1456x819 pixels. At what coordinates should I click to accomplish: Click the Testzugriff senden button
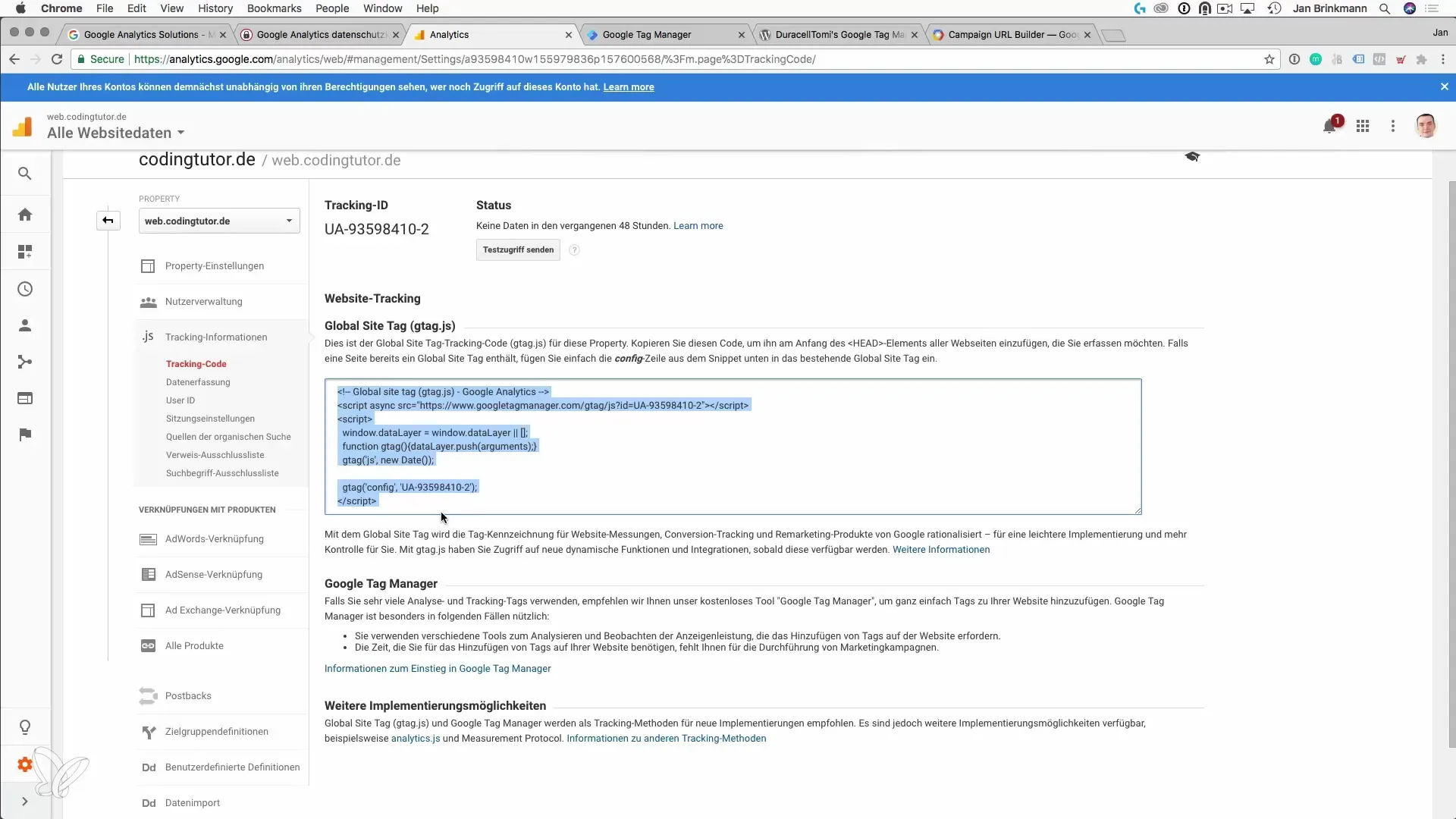pos(518,250)
